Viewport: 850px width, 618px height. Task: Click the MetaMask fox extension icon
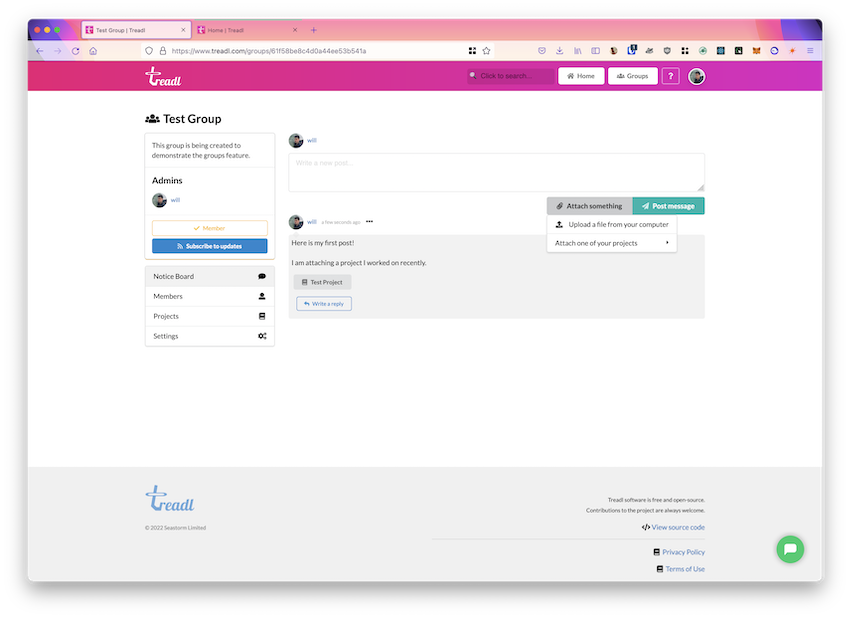coord(756,51)
